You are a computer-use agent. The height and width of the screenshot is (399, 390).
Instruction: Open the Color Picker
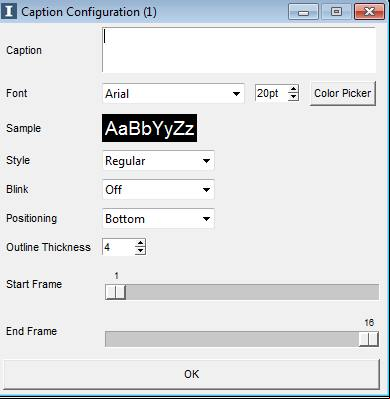click(343, 93)
